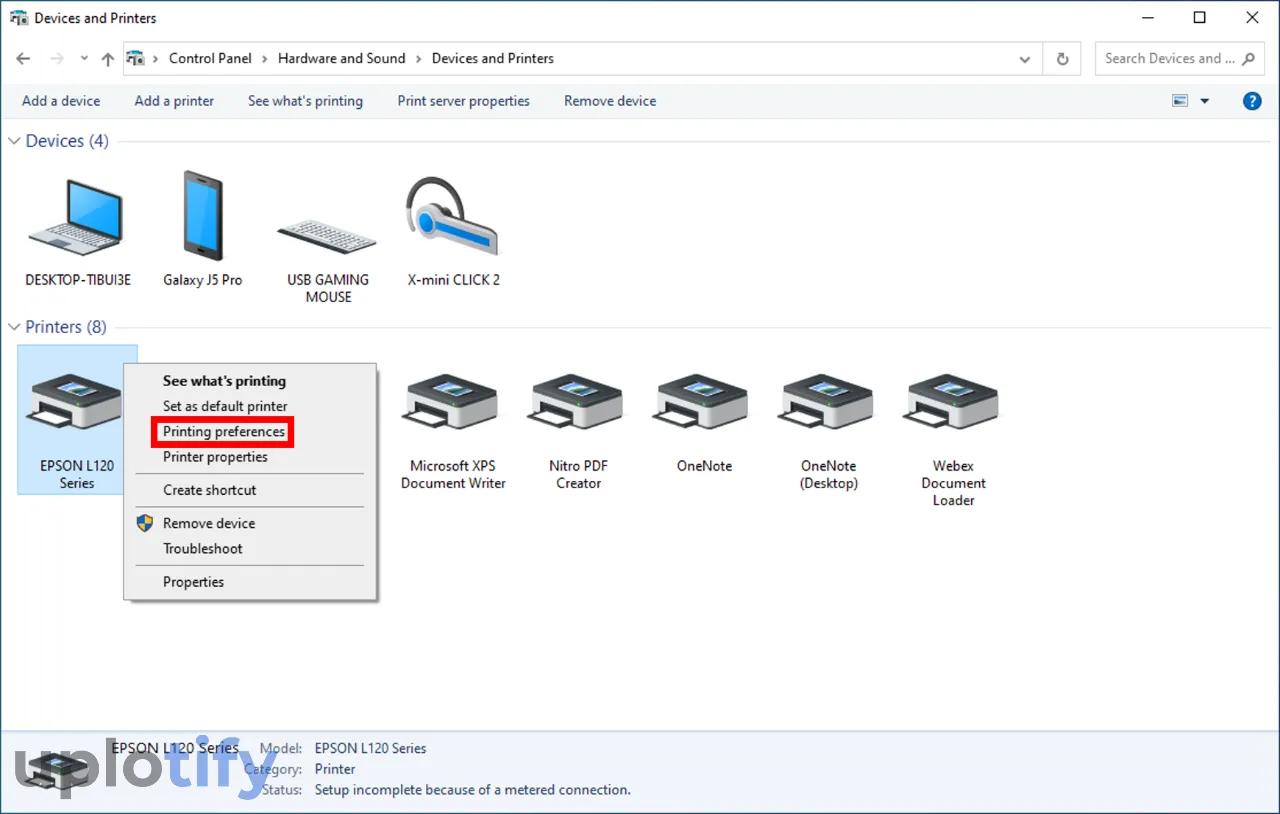This screenshot has width=1280, height=814.
Task: Click the Back navigation arrow
Action: 24,59
